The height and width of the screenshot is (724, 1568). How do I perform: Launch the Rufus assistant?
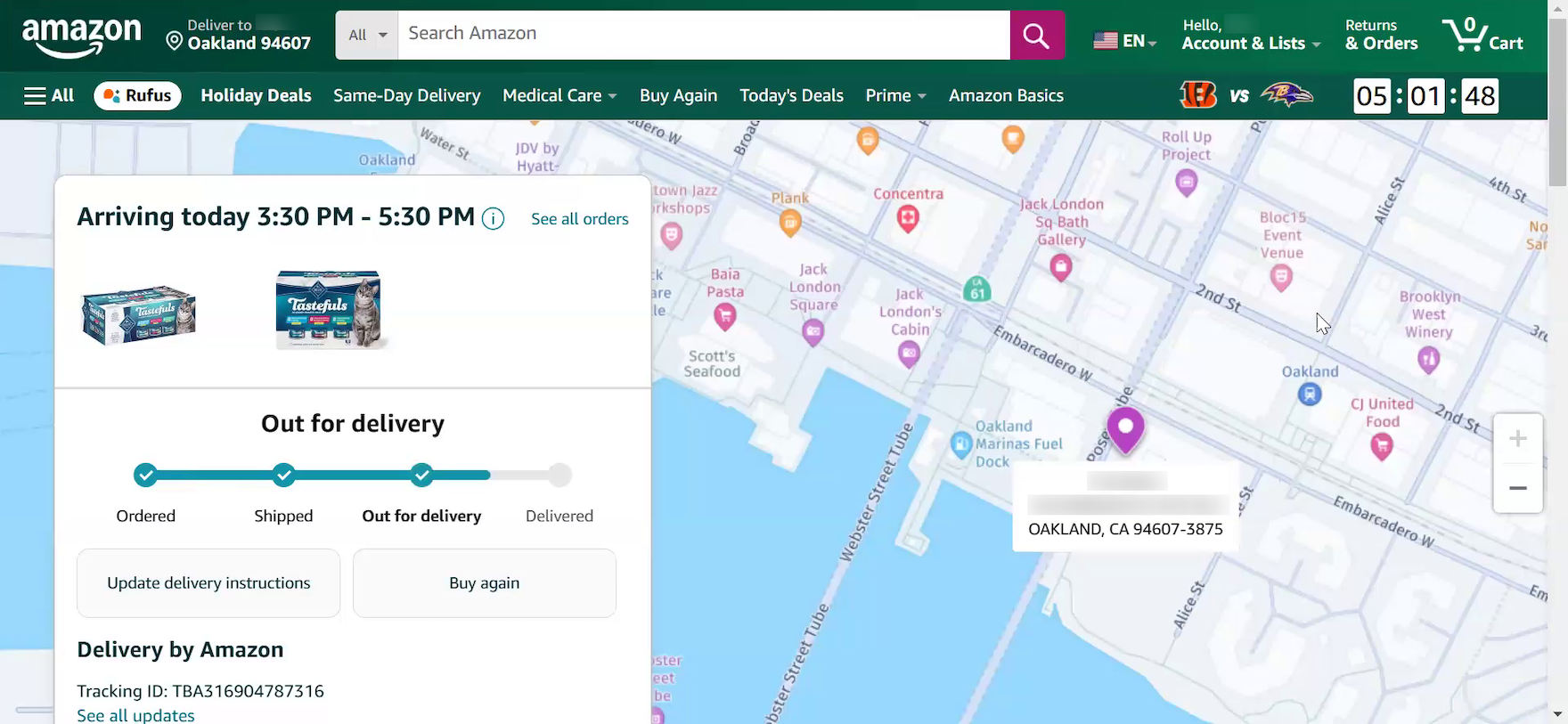[x=137, y=95]
